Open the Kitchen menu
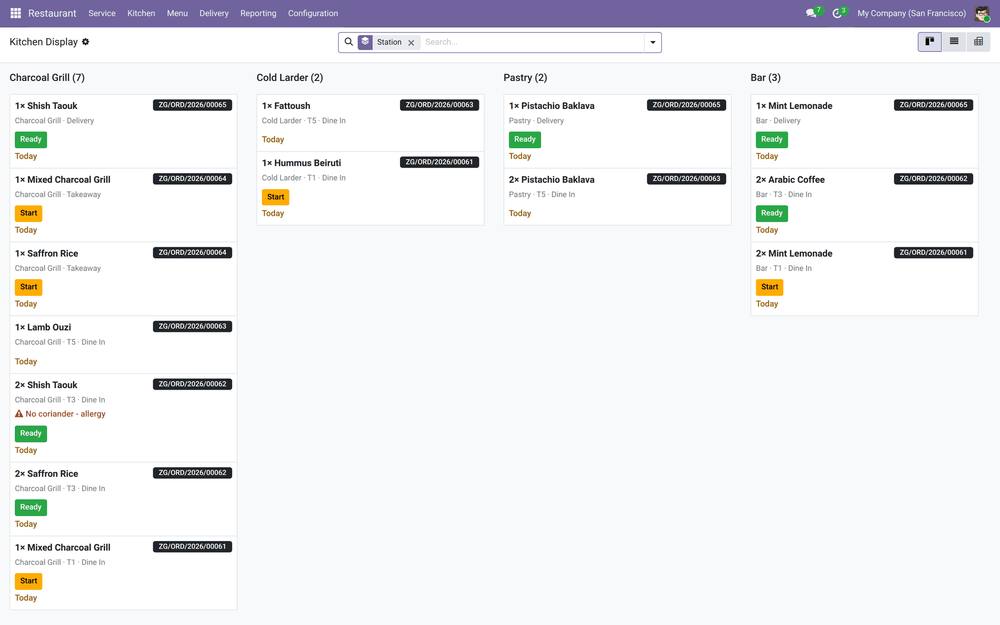Image resolution: width=1000 pixels, height=625 pixels. (141, 13)
